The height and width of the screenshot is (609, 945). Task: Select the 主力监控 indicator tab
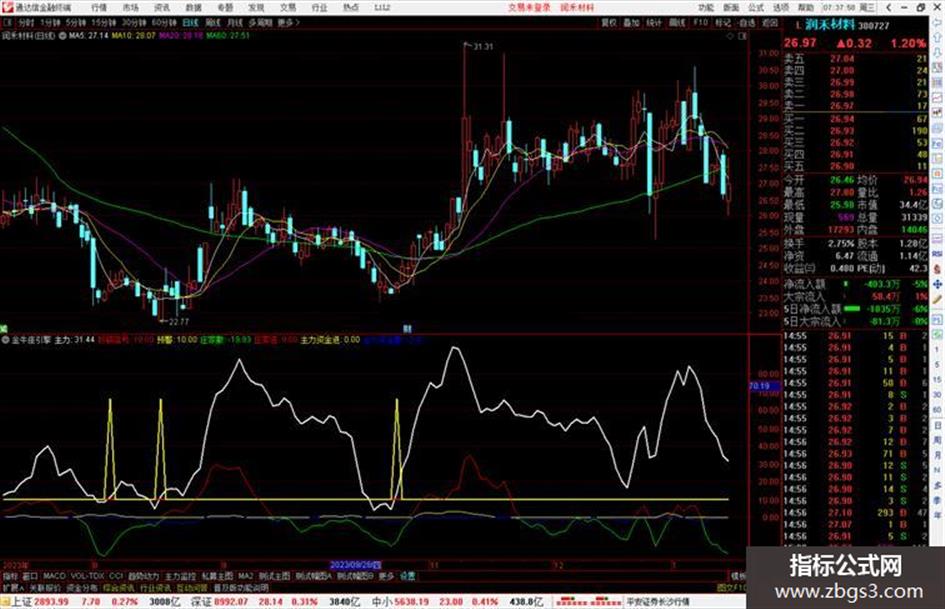[x=180, y=576]
